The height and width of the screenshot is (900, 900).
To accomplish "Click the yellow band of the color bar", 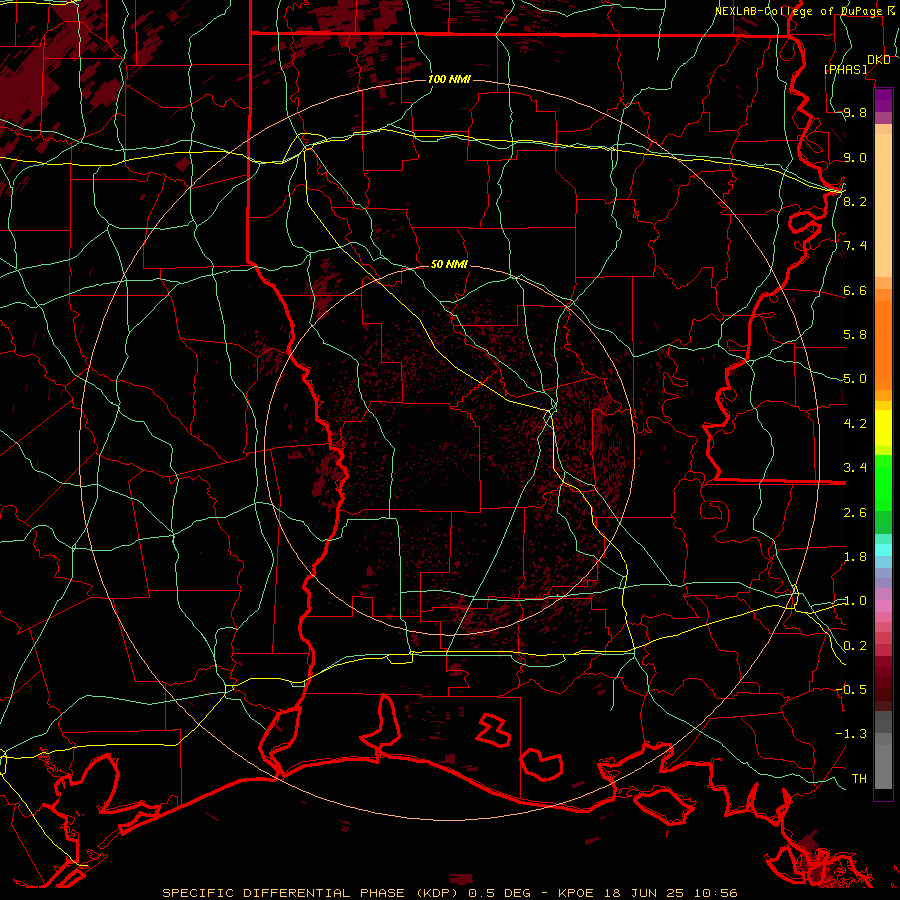I will coord(883,428).
